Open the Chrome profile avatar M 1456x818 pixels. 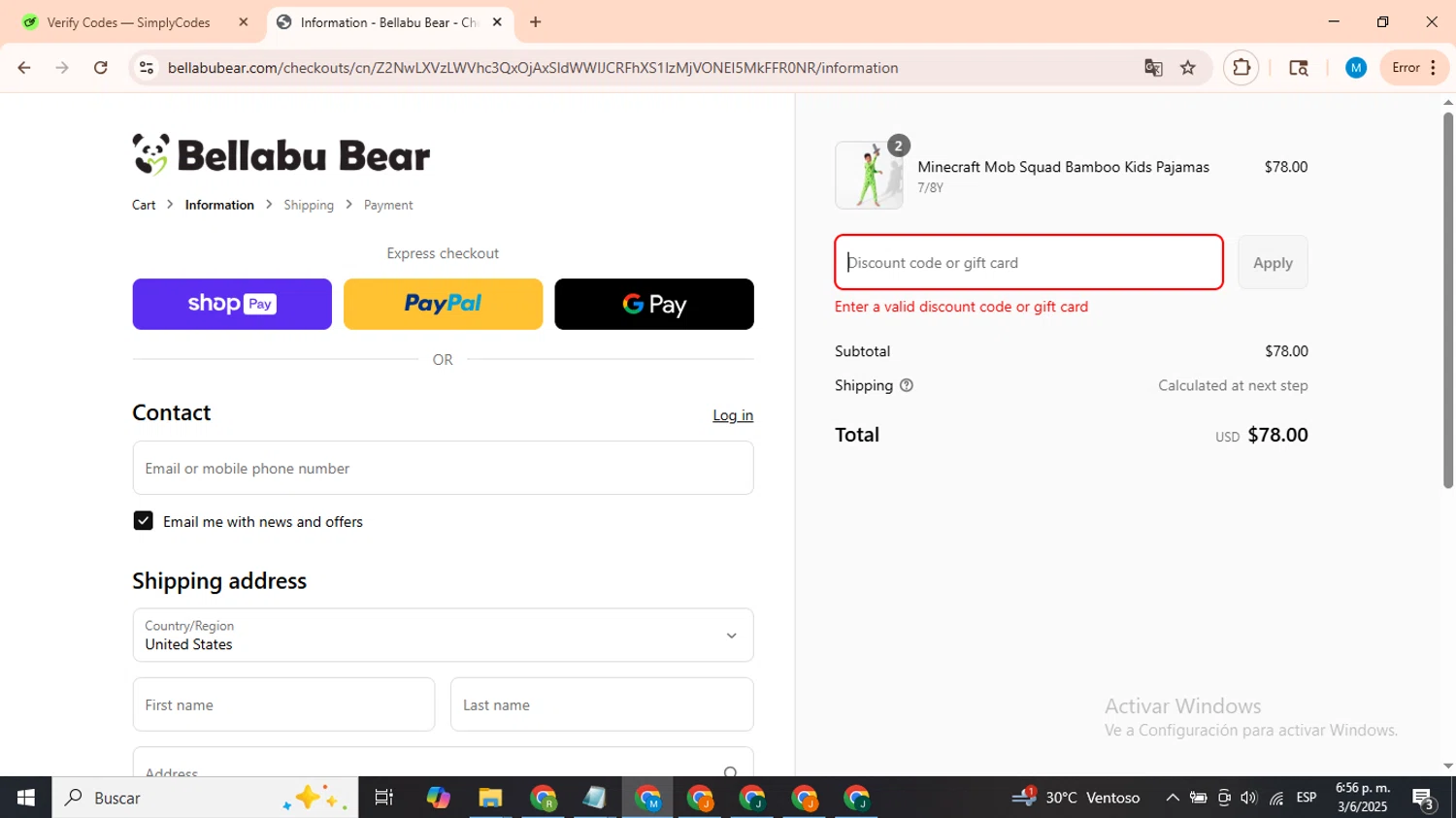[x=1356, y=68]
